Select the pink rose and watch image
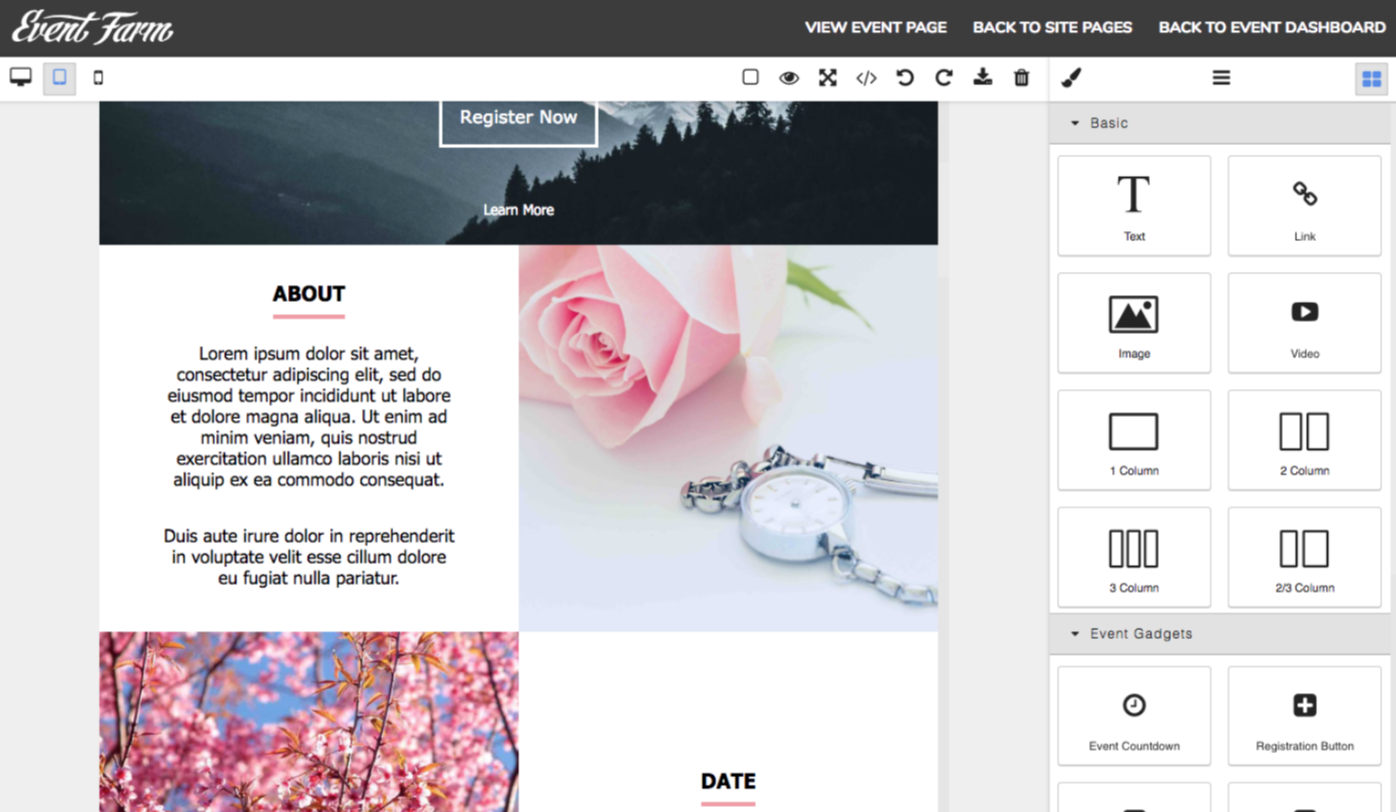 pos(728,438)
